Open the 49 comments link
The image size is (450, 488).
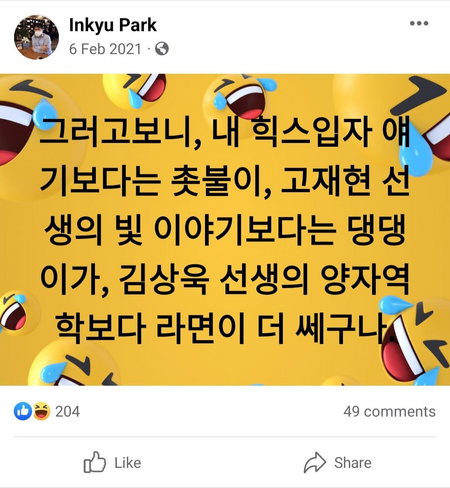(x=389, y=411)
